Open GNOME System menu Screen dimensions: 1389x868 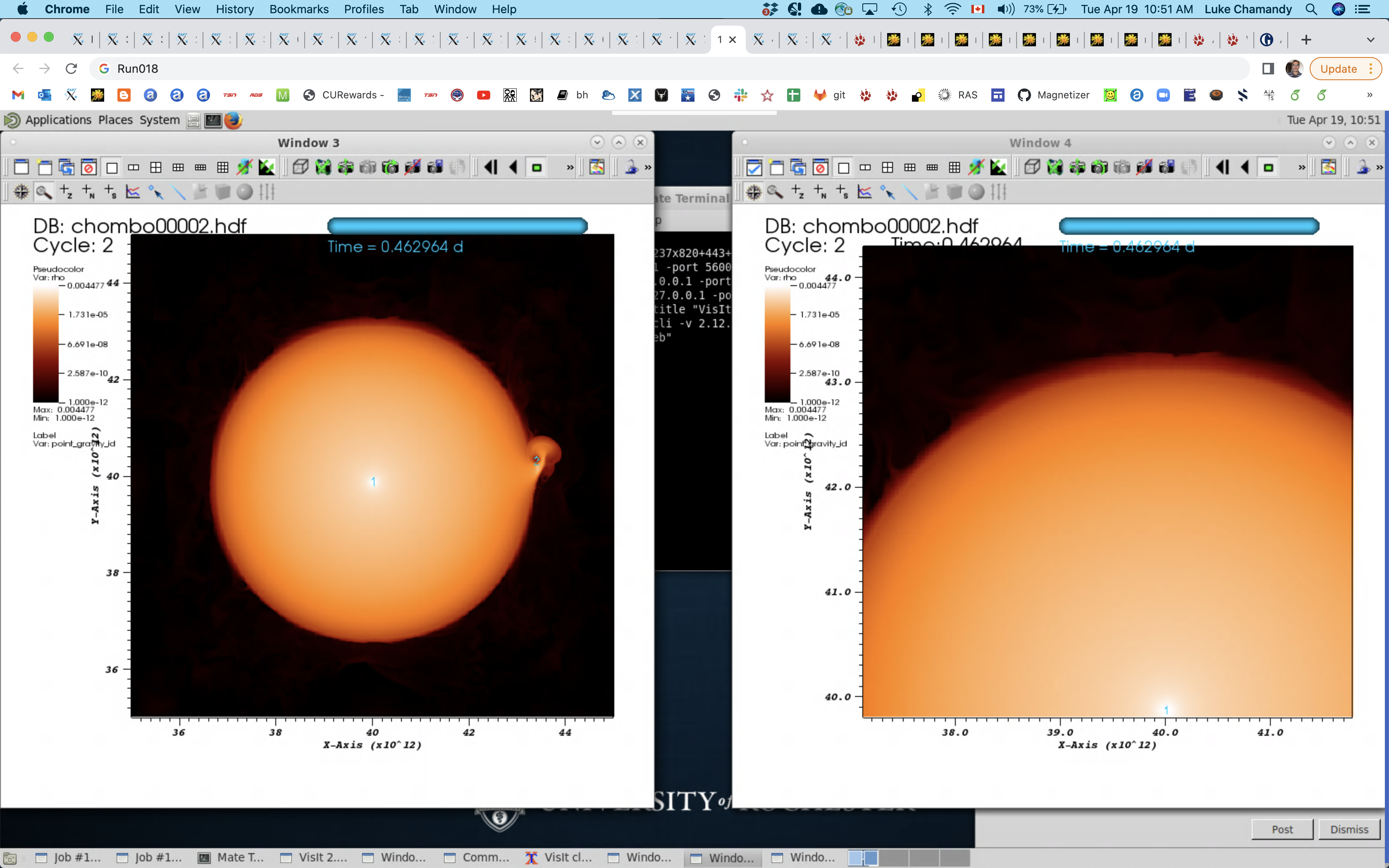pyautogui.click(x=160, y=120)
